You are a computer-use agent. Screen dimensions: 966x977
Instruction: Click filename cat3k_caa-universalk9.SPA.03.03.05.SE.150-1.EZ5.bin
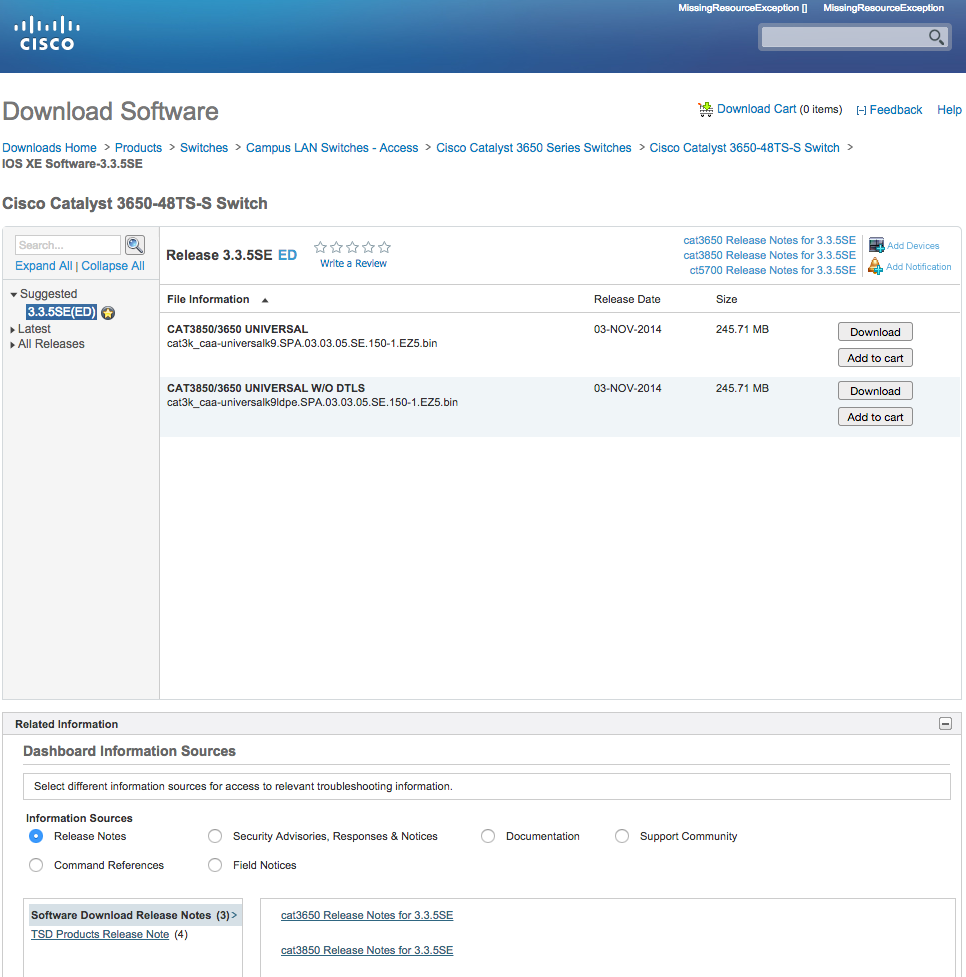pos(302,343)
